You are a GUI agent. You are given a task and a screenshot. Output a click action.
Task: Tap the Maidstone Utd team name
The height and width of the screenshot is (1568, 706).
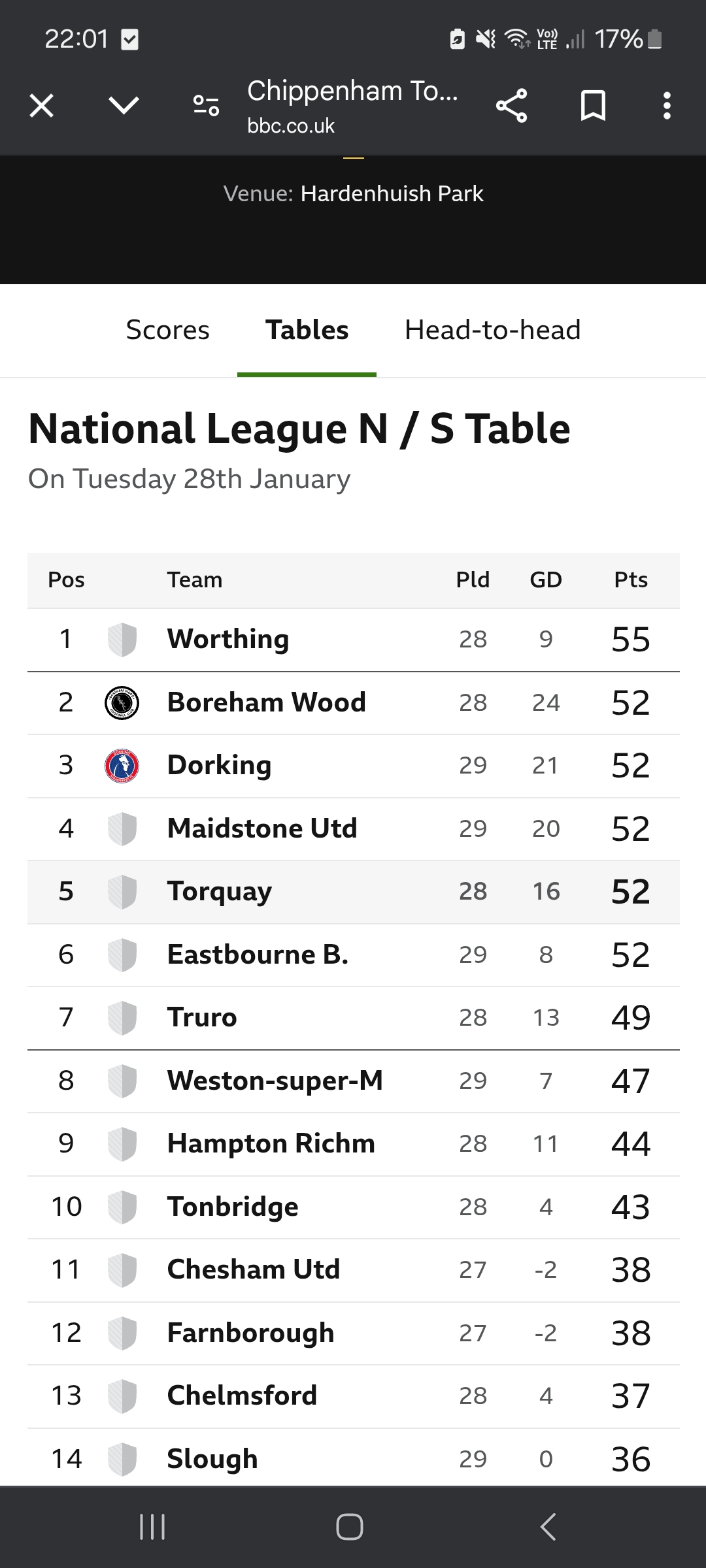pos(262,828)
